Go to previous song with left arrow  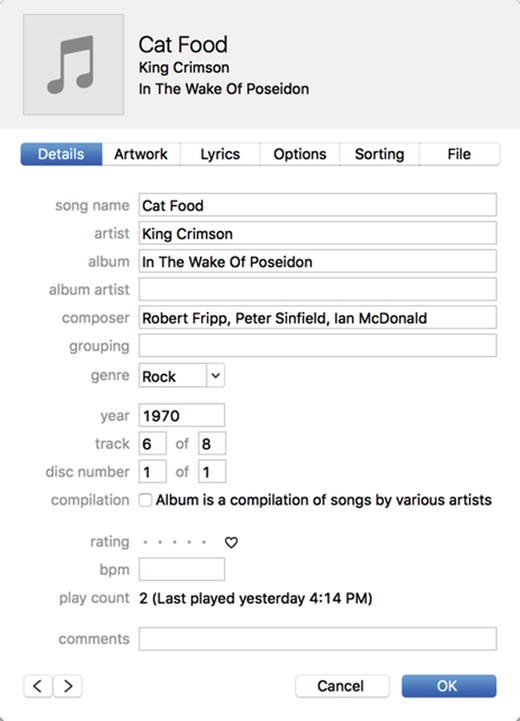(x=38, y=686)
